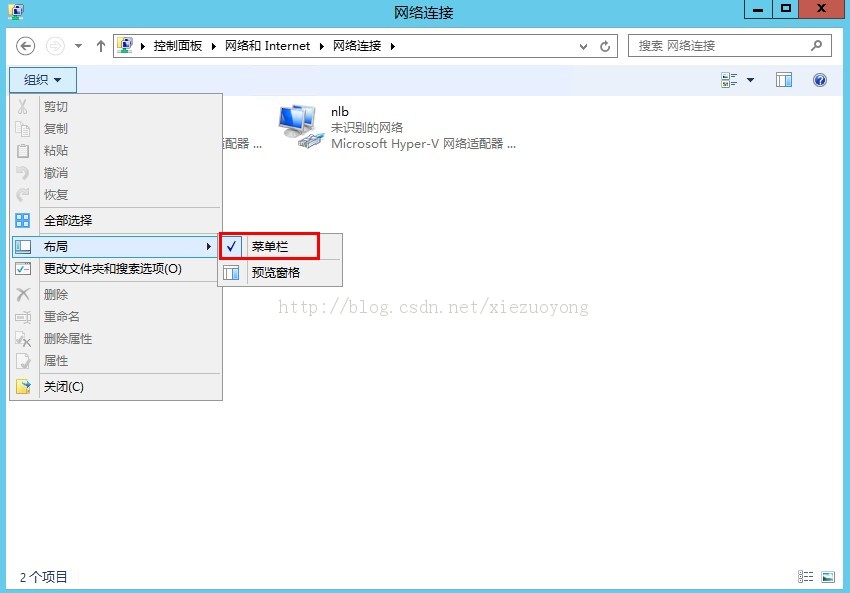Select 粘贴 in the menu
The width and height of the screenshot is (850, 593).
(116, 151)
